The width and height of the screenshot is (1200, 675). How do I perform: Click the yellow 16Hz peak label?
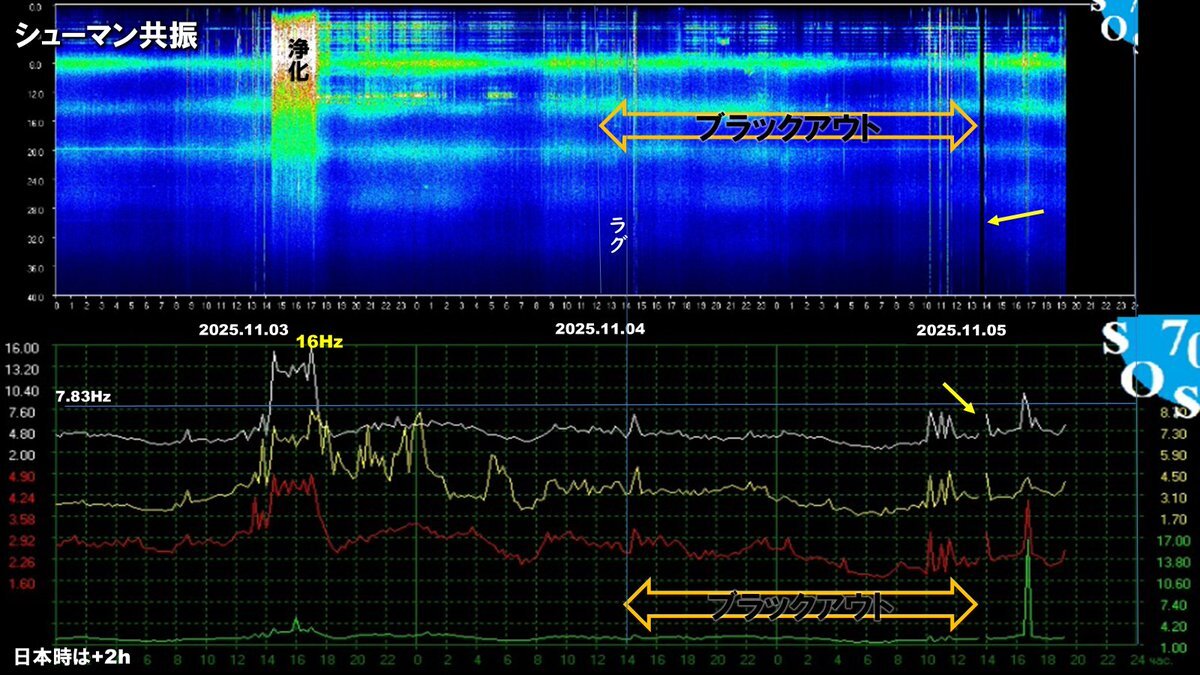pyautogui.click(x=320, y=343)
